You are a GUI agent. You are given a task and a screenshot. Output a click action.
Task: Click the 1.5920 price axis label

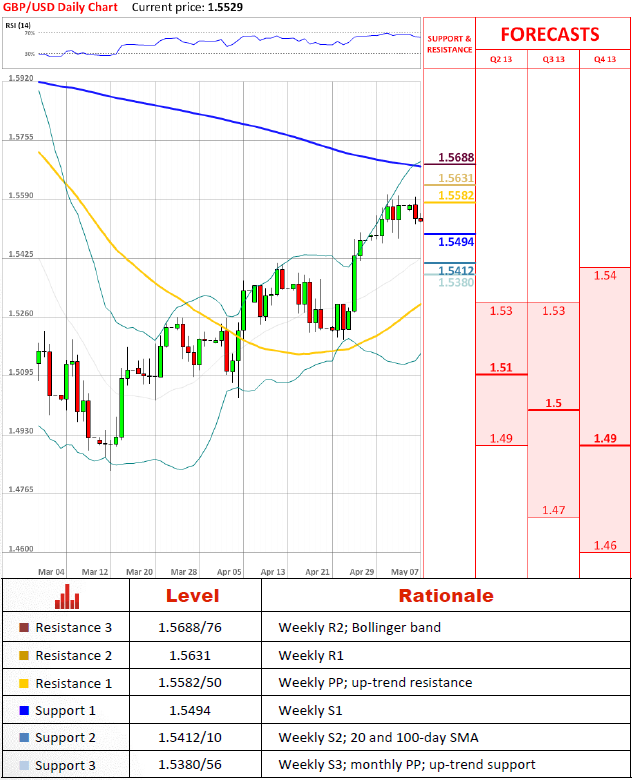tap(21, 78)
